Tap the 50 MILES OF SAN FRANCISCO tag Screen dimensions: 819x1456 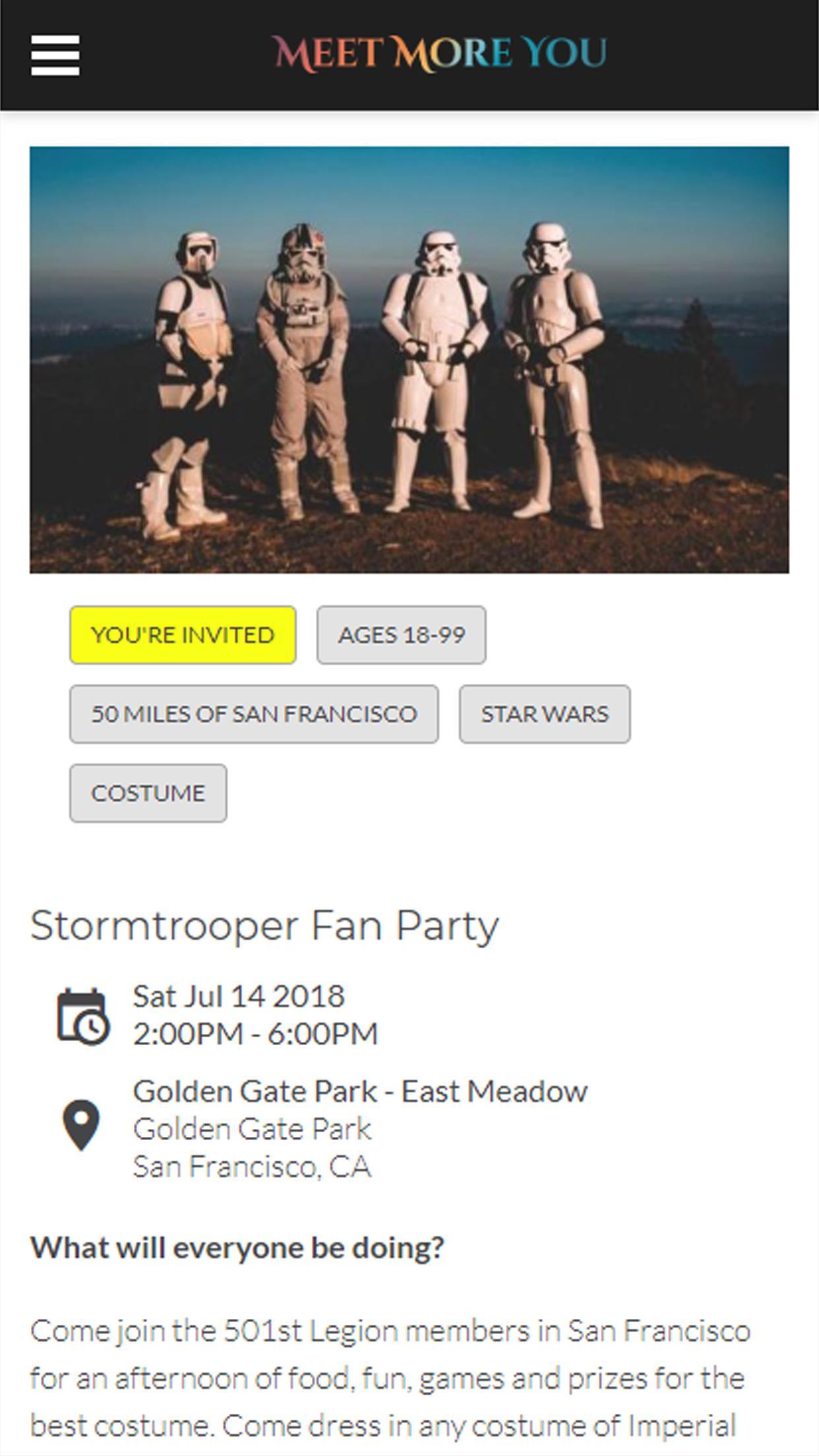(254, 714)
